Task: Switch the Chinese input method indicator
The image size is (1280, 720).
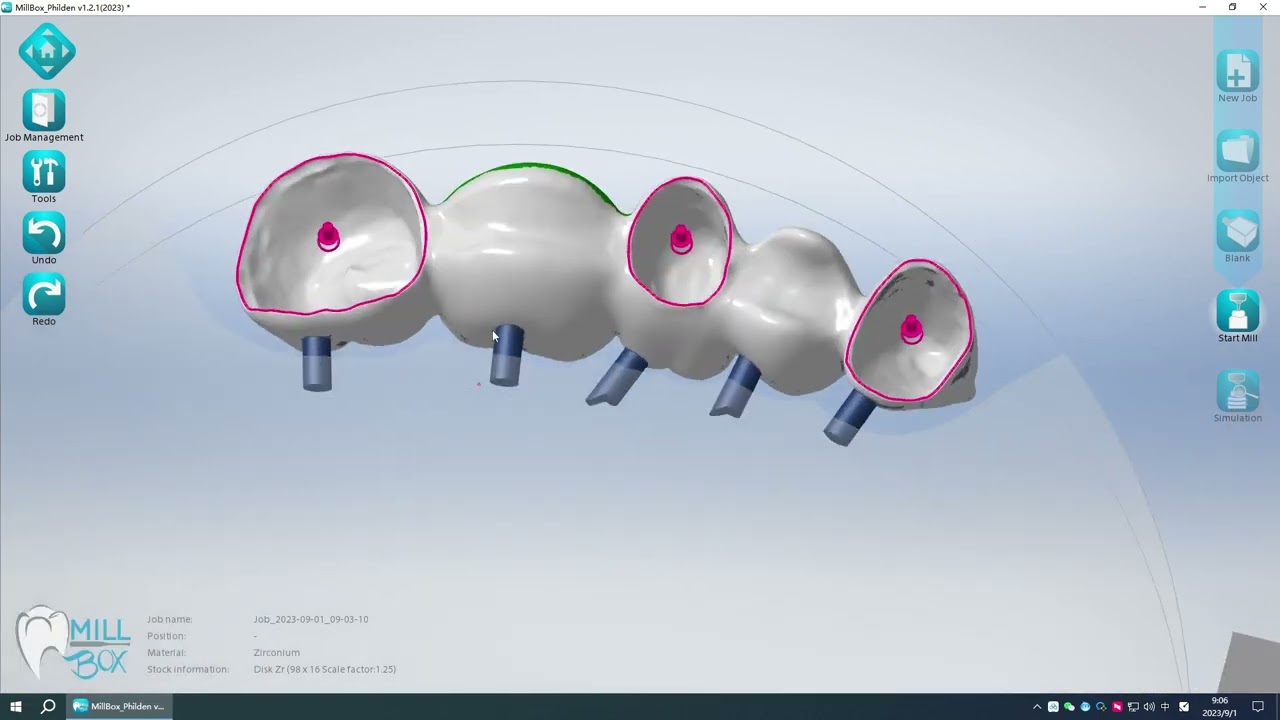Action: 1165,707
